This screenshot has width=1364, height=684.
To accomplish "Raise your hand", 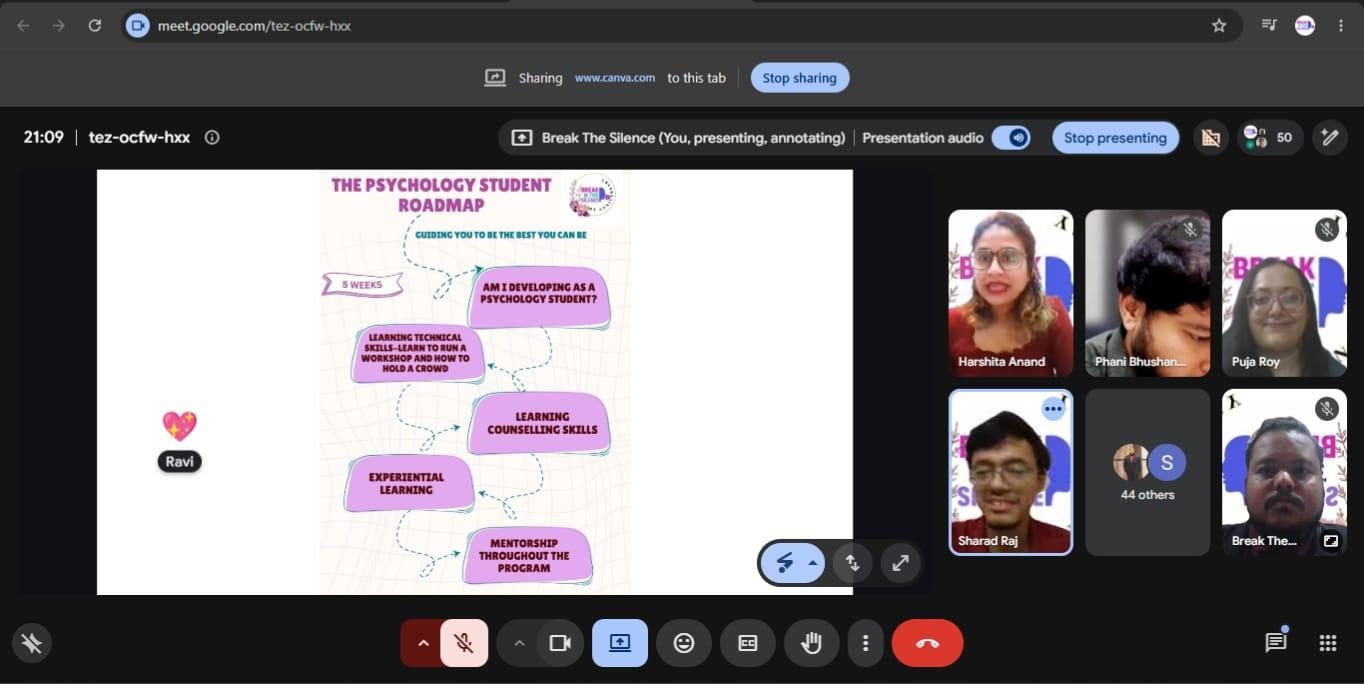I will click(x=812, y=643).
